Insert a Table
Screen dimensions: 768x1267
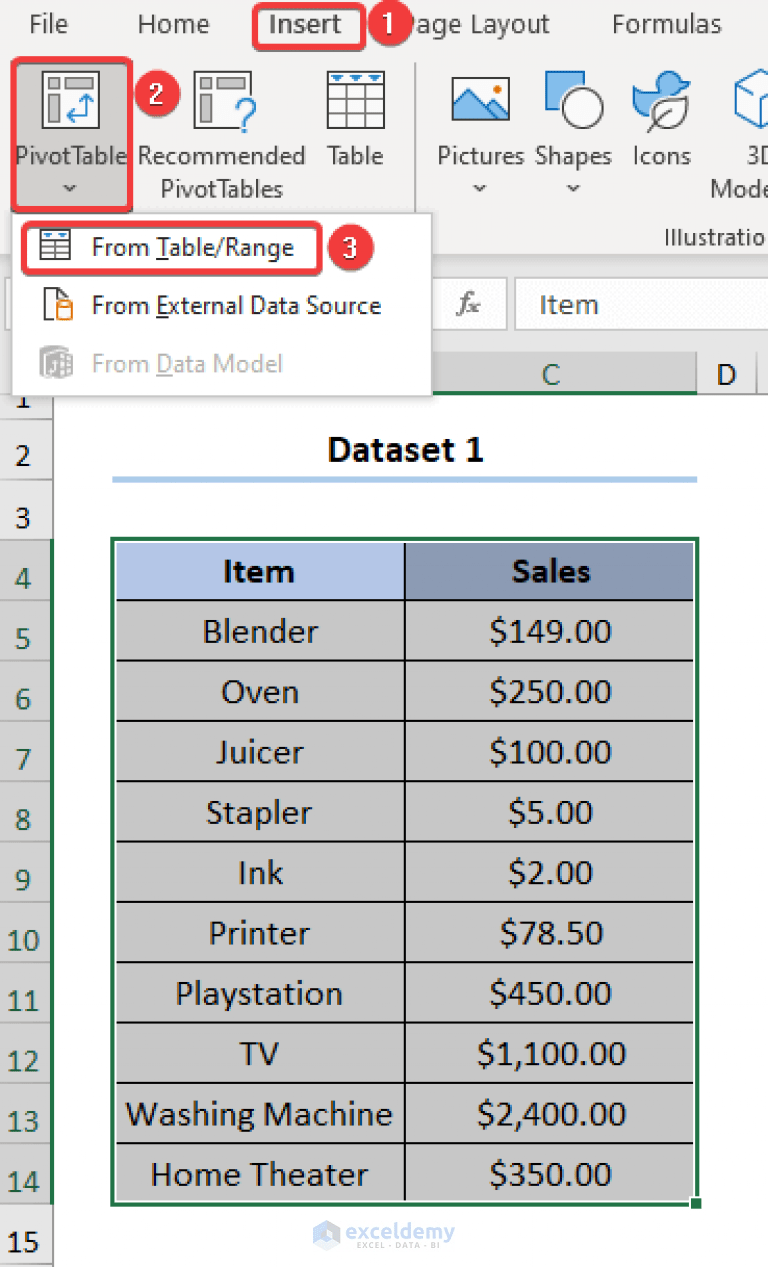coord(355,120)
